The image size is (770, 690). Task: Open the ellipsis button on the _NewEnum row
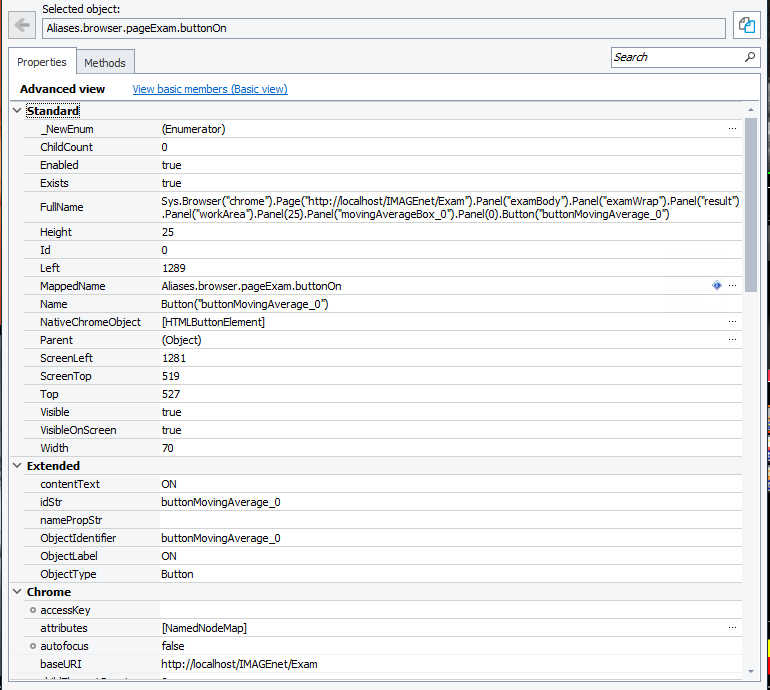732,129
